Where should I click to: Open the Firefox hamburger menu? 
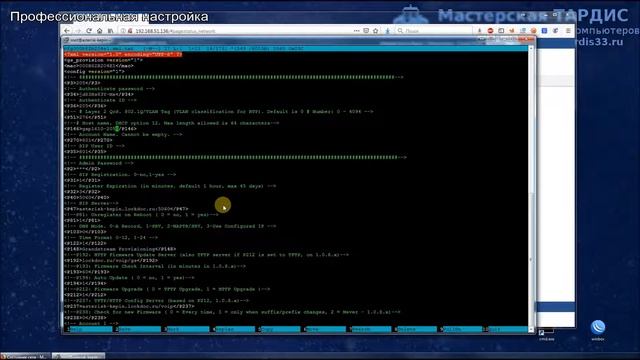[568, 31]
